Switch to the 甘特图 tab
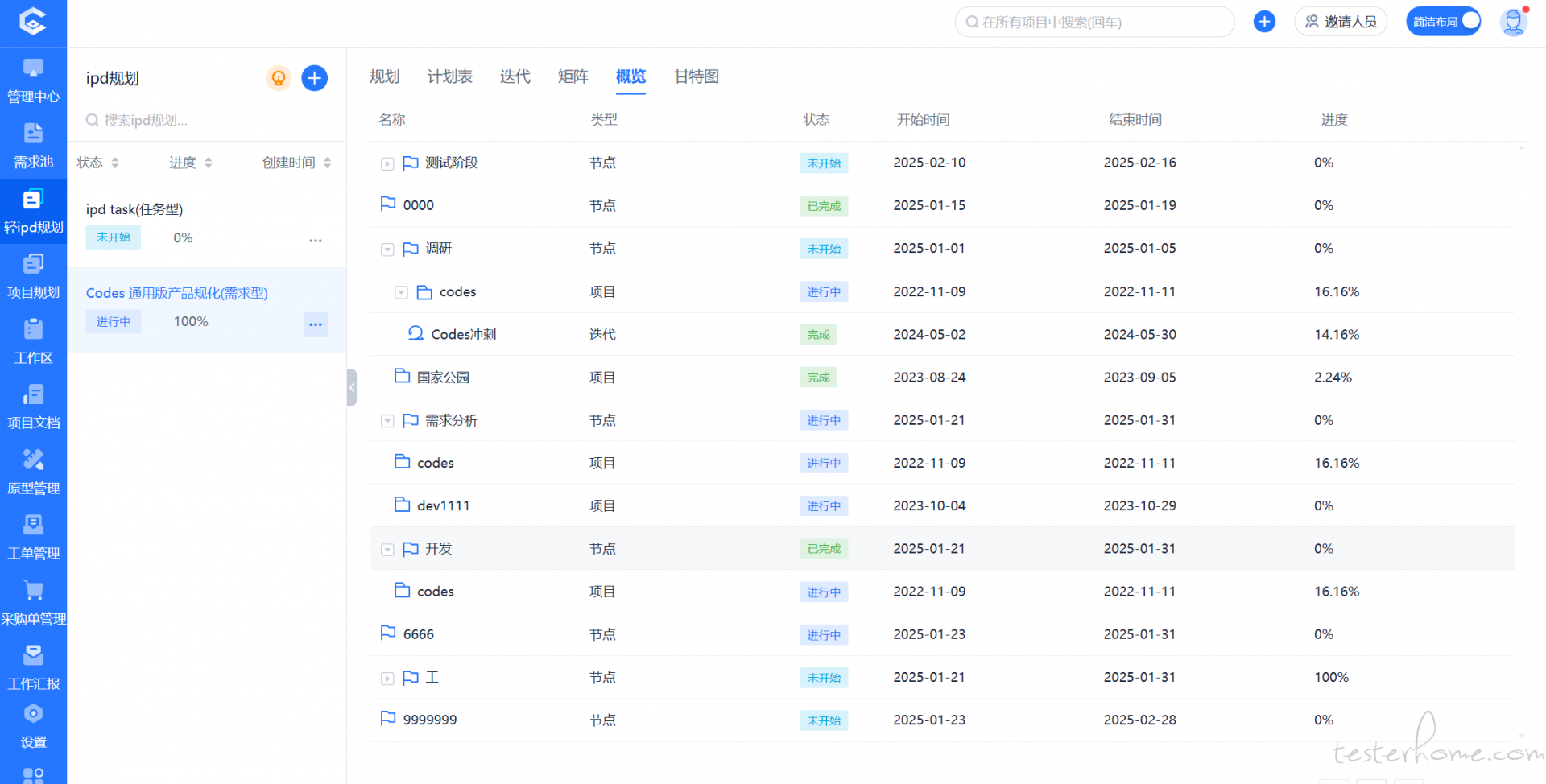This screenshot has height=784, width=1546. pos(696,76)
